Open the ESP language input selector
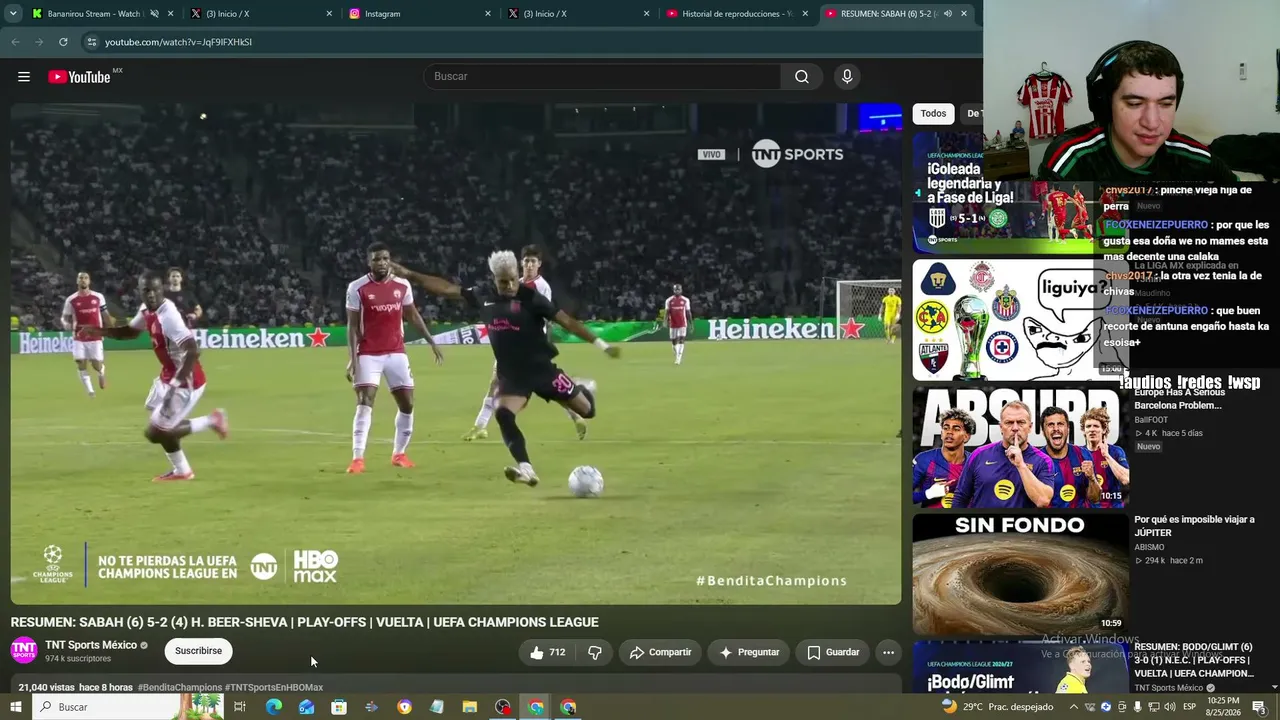 [1190, 707]
